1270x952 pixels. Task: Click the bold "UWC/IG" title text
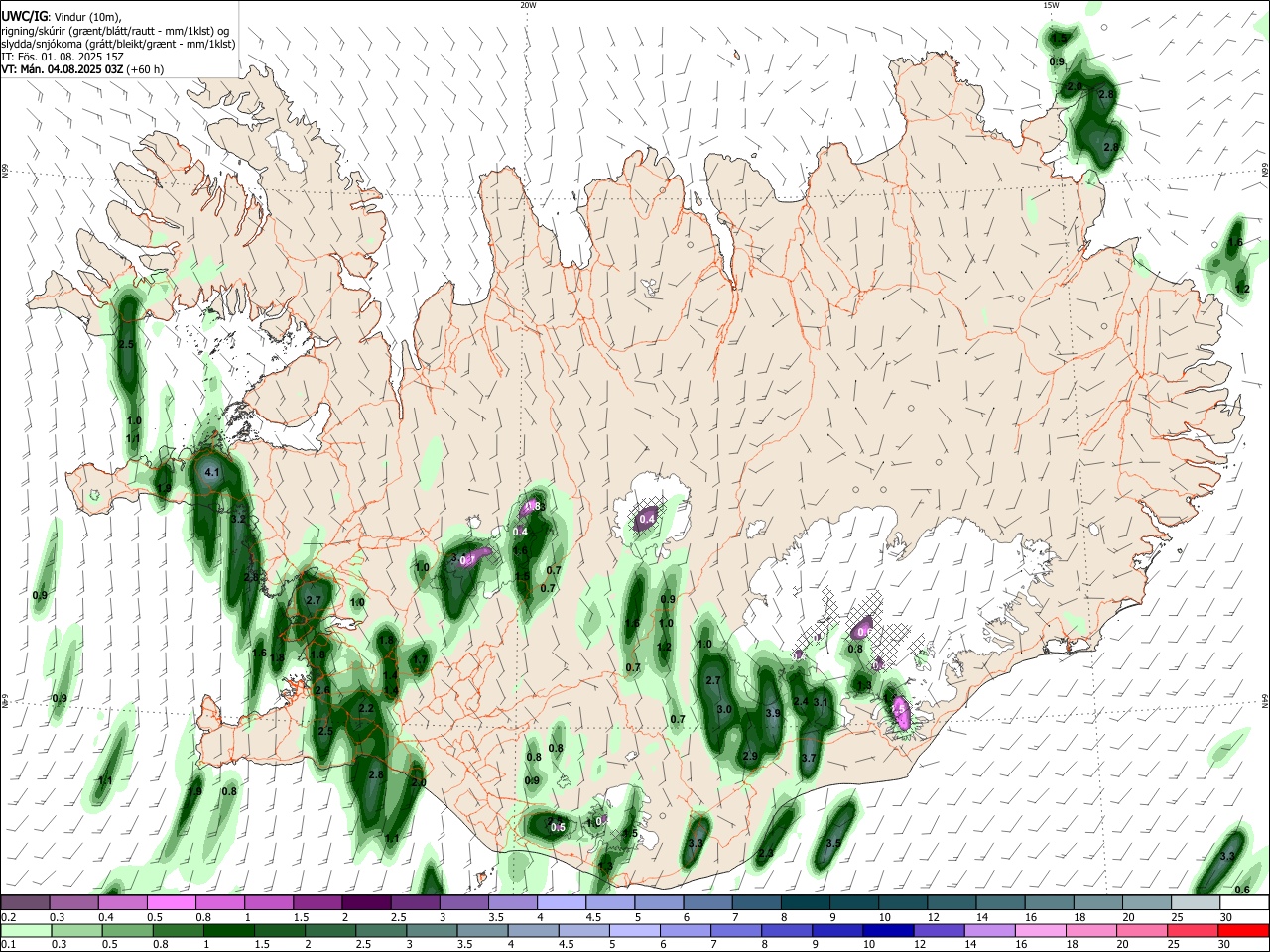click(24, 17)
